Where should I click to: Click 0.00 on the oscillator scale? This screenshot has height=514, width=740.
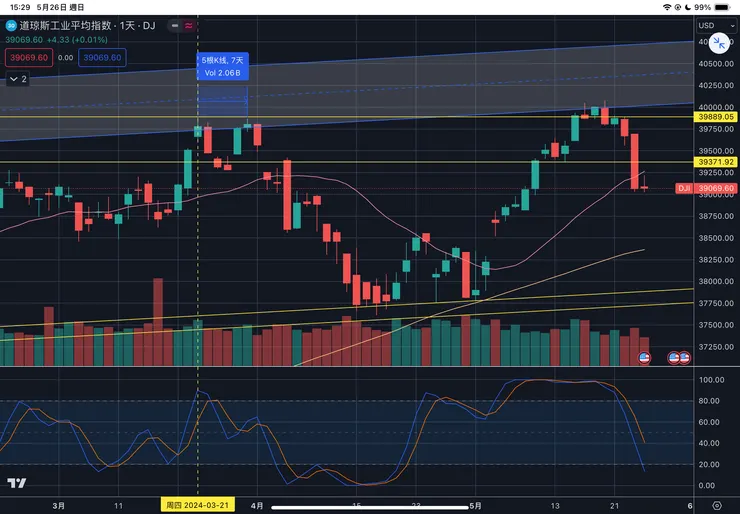707,485
